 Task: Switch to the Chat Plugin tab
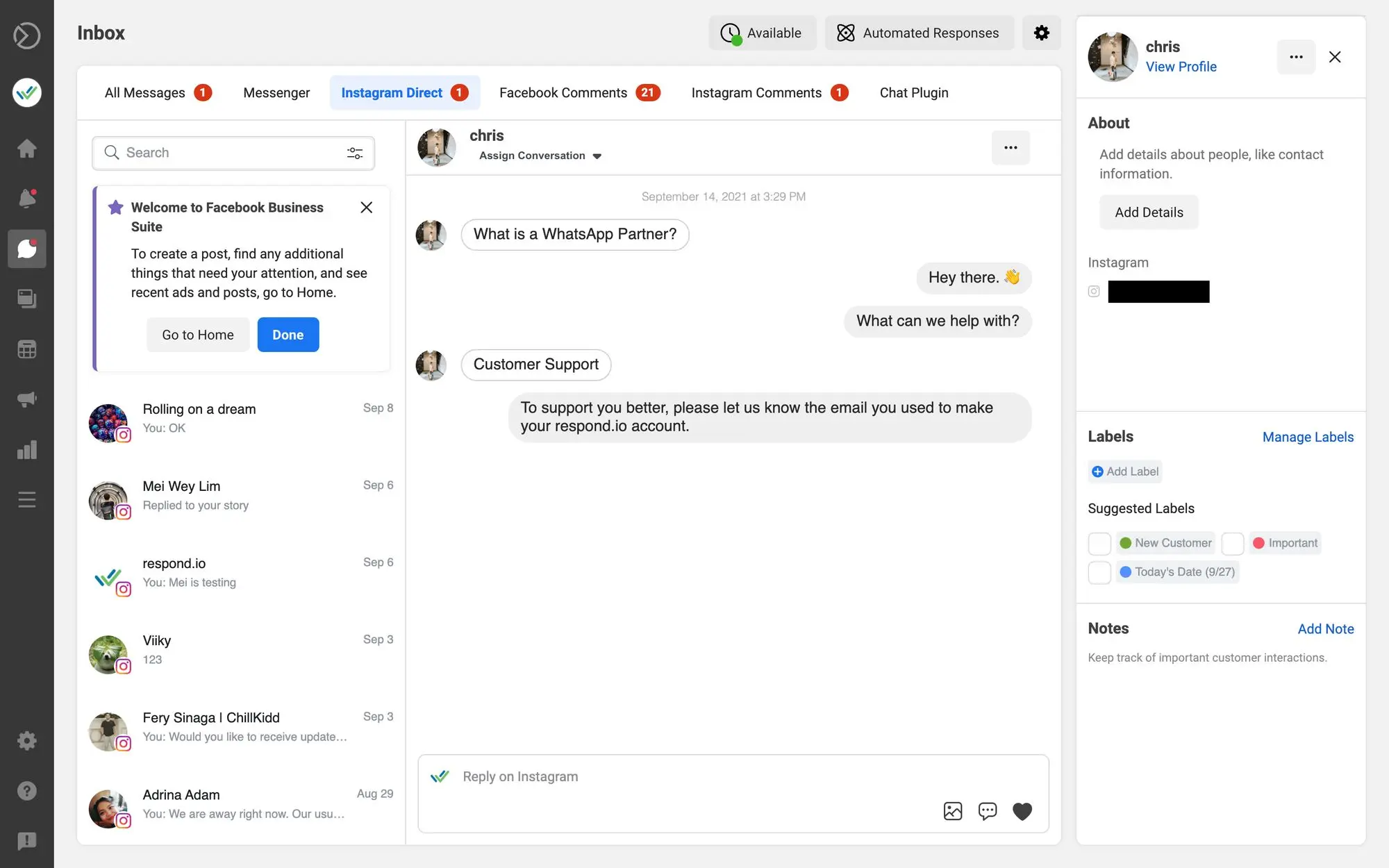click(x=914, y=92)
